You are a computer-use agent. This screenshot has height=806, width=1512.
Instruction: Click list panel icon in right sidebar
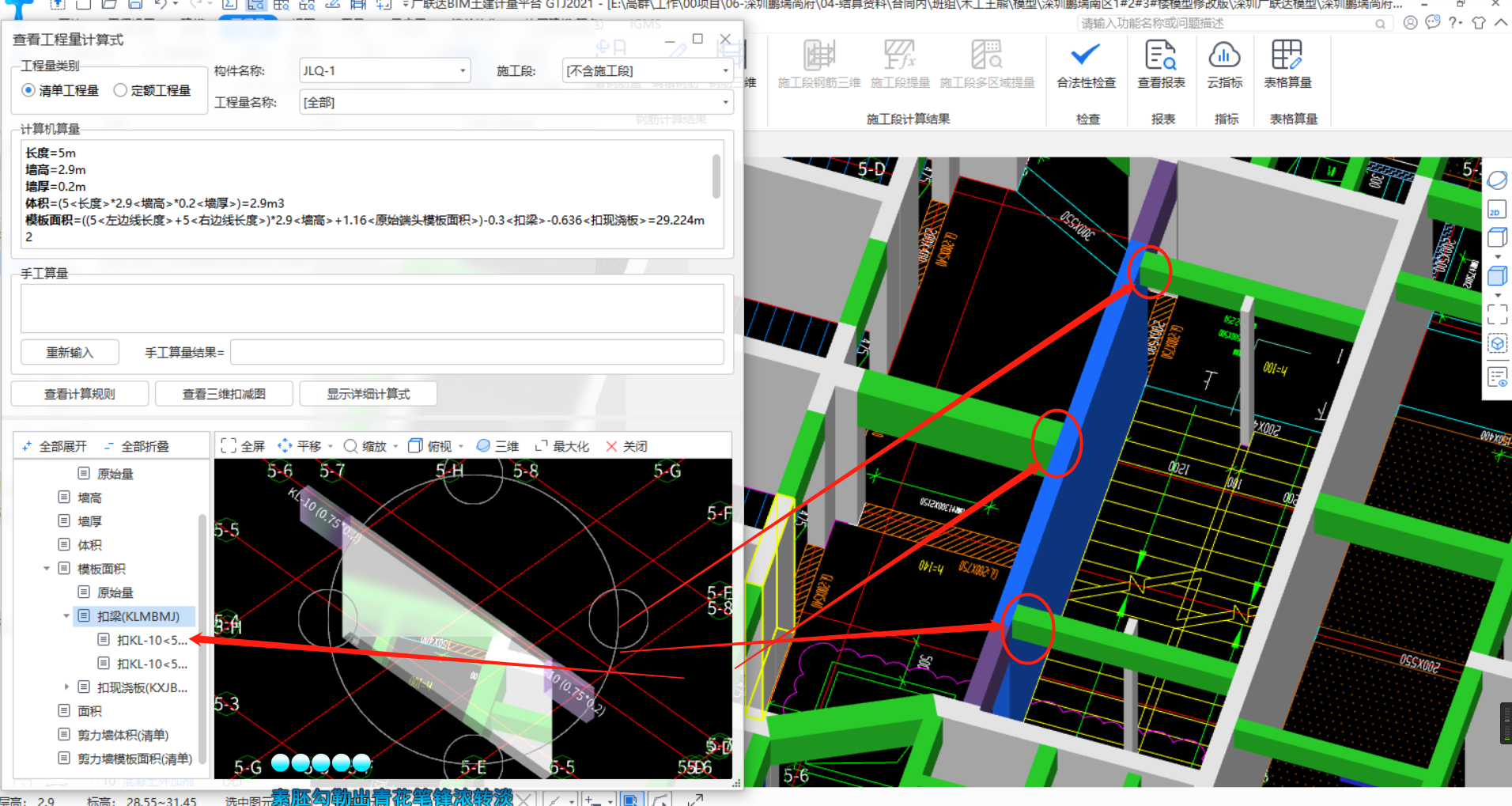click(1497, 377)
